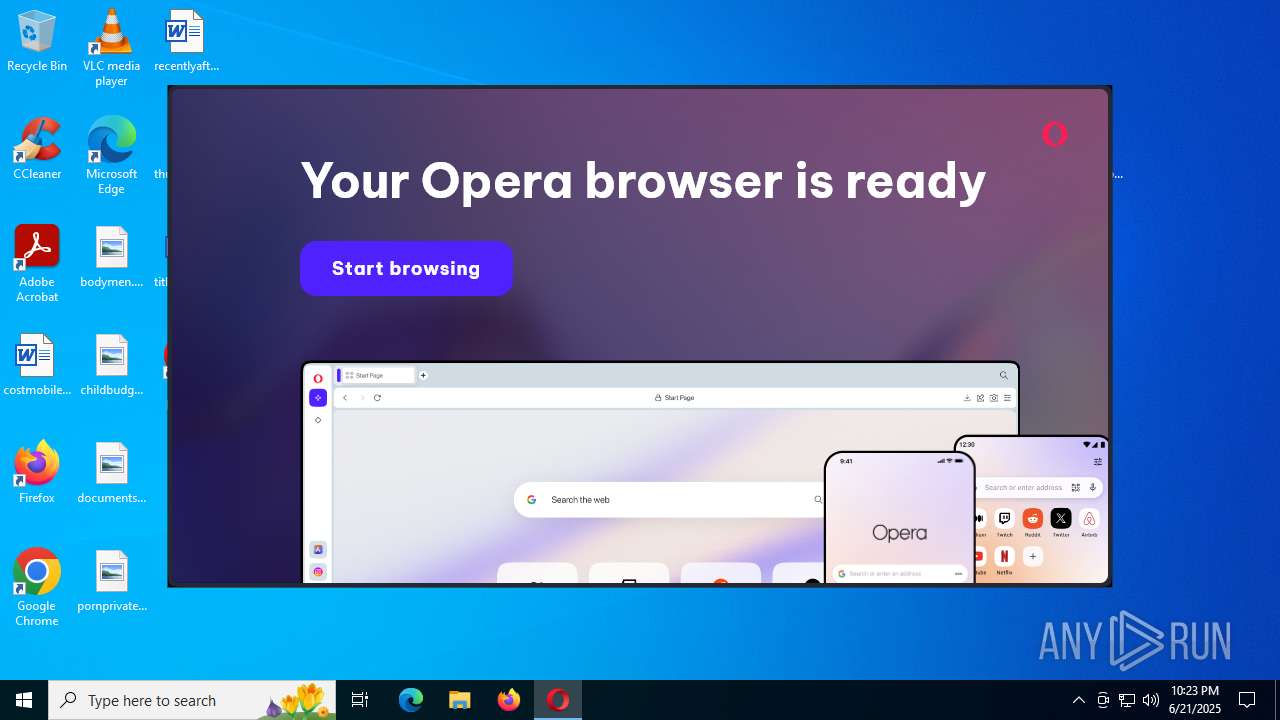Open File Explorer from taskbar
Screen dimensions: 1280x720
click(460, 700)
